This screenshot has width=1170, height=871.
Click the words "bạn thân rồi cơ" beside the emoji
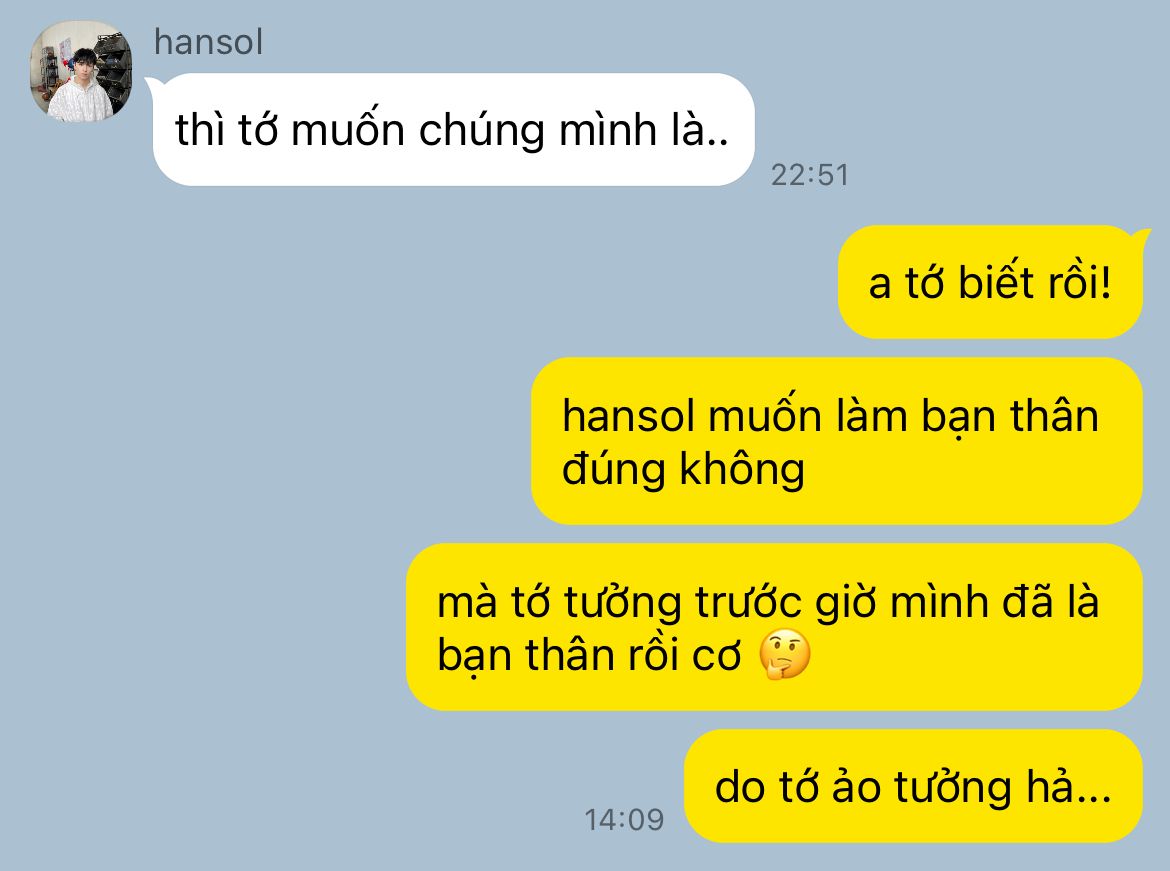pyautogui.click(x=589, y=655)
